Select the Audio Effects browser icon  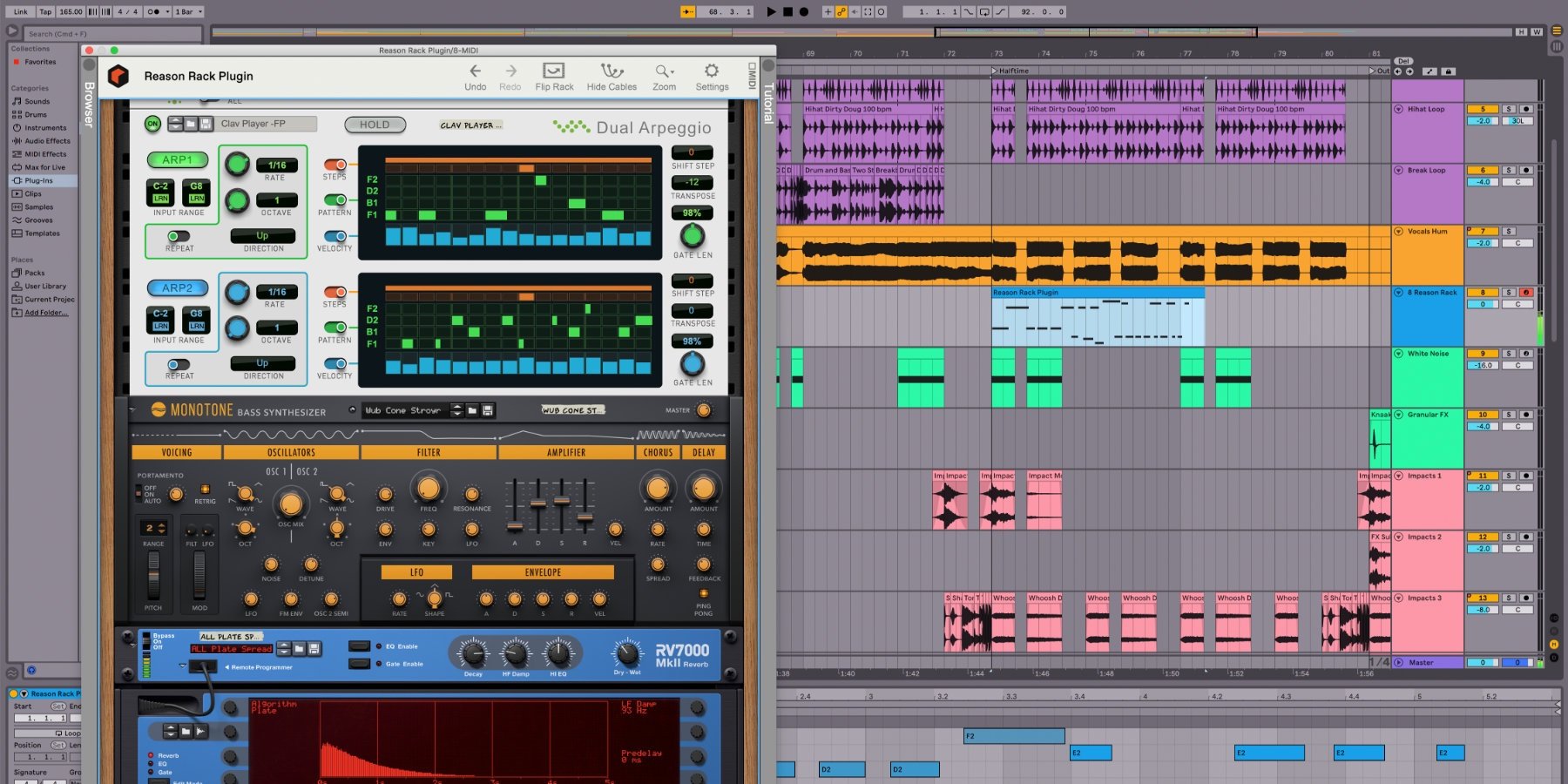pyautogui.click(x=19, y=140)
